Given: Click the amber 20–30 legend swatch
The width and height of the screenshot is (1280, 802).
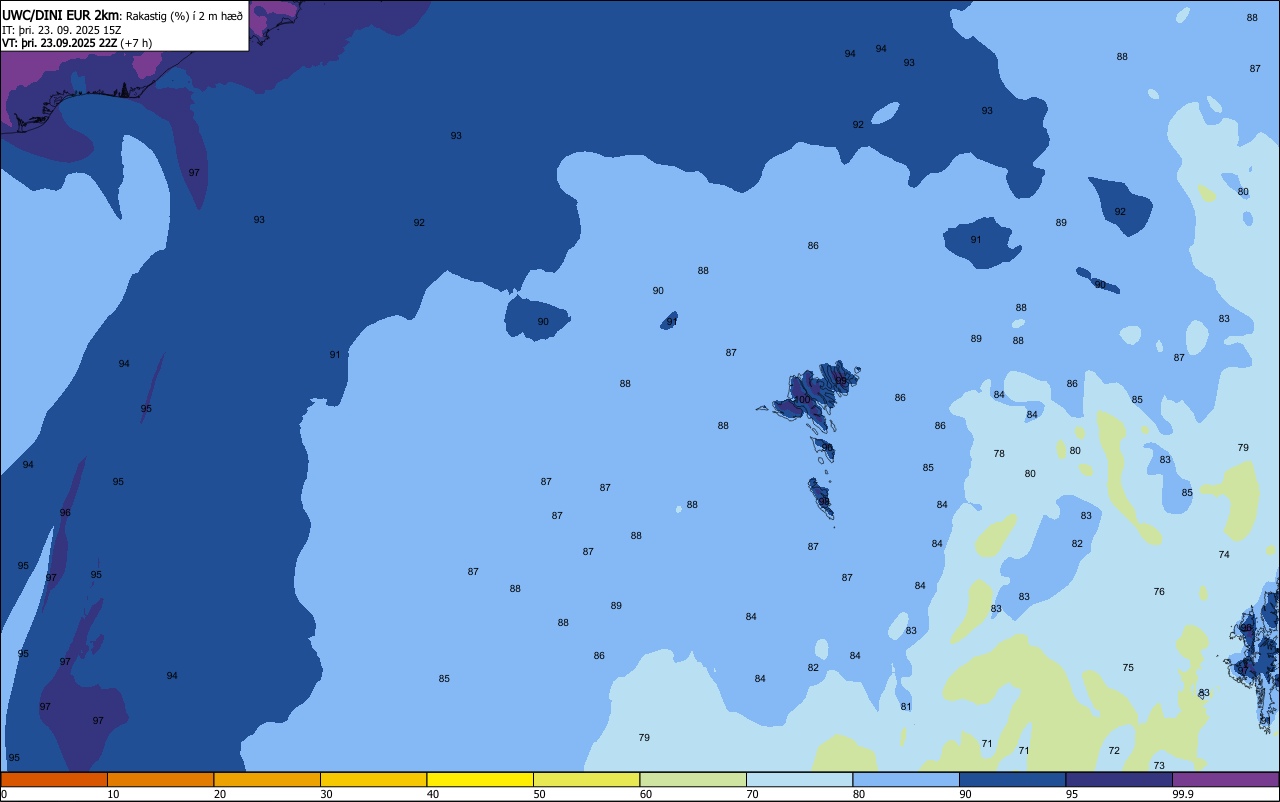Looking at the screenshot, I should click(x=267, y=779).
